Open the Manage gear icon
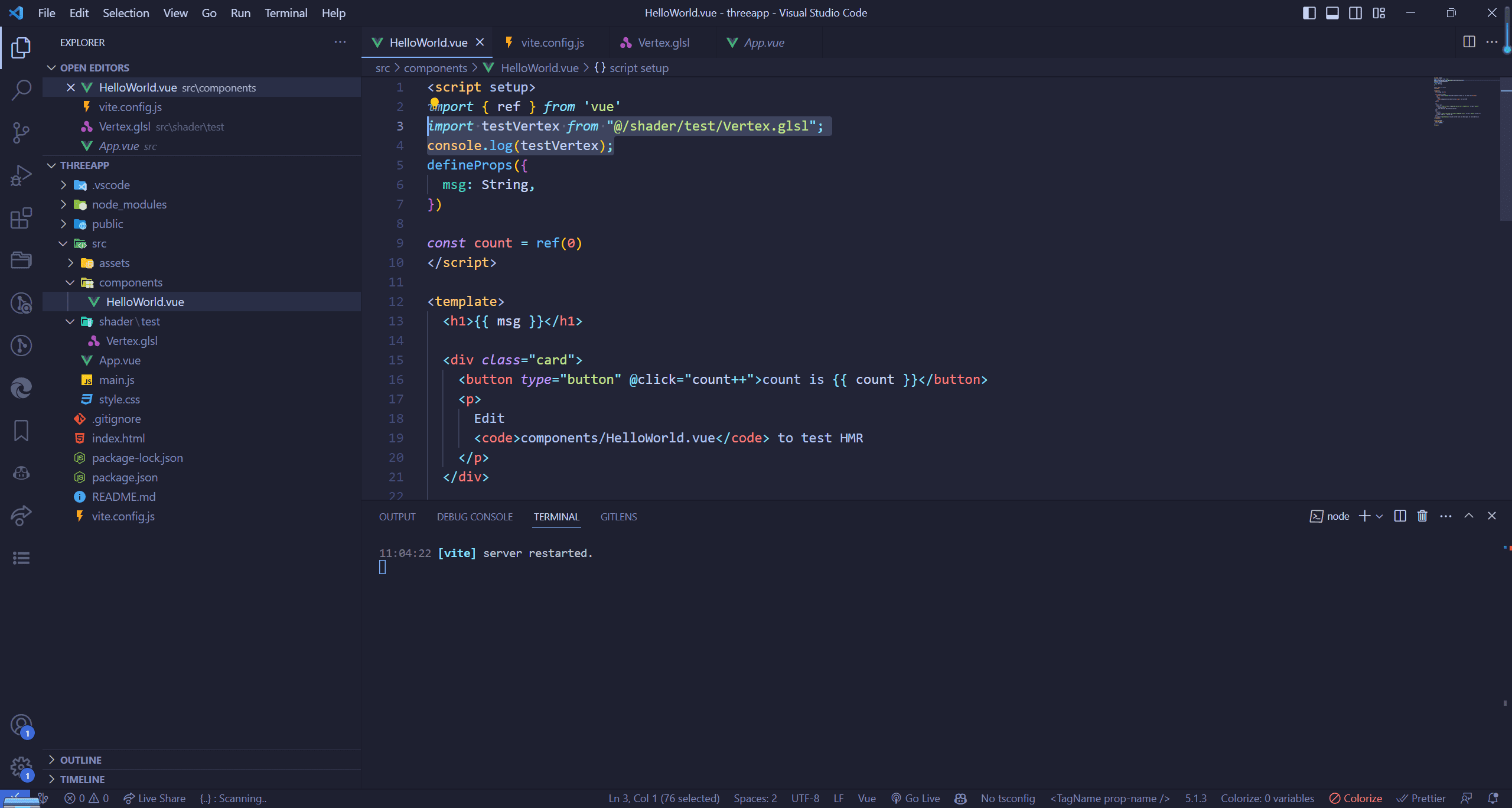Viewport: 1512px width, 808px height. 21,768
